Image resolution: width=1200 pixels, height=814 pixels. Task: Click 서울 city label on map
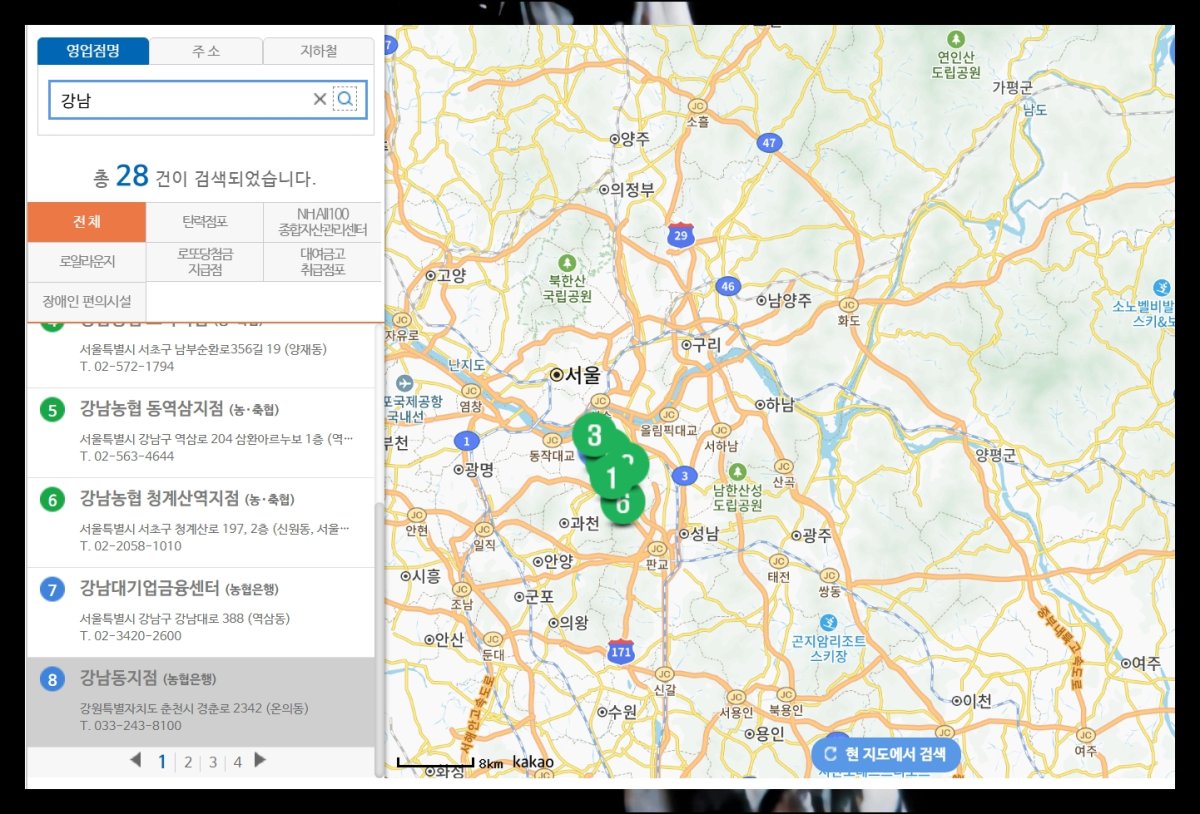point(577,375)
